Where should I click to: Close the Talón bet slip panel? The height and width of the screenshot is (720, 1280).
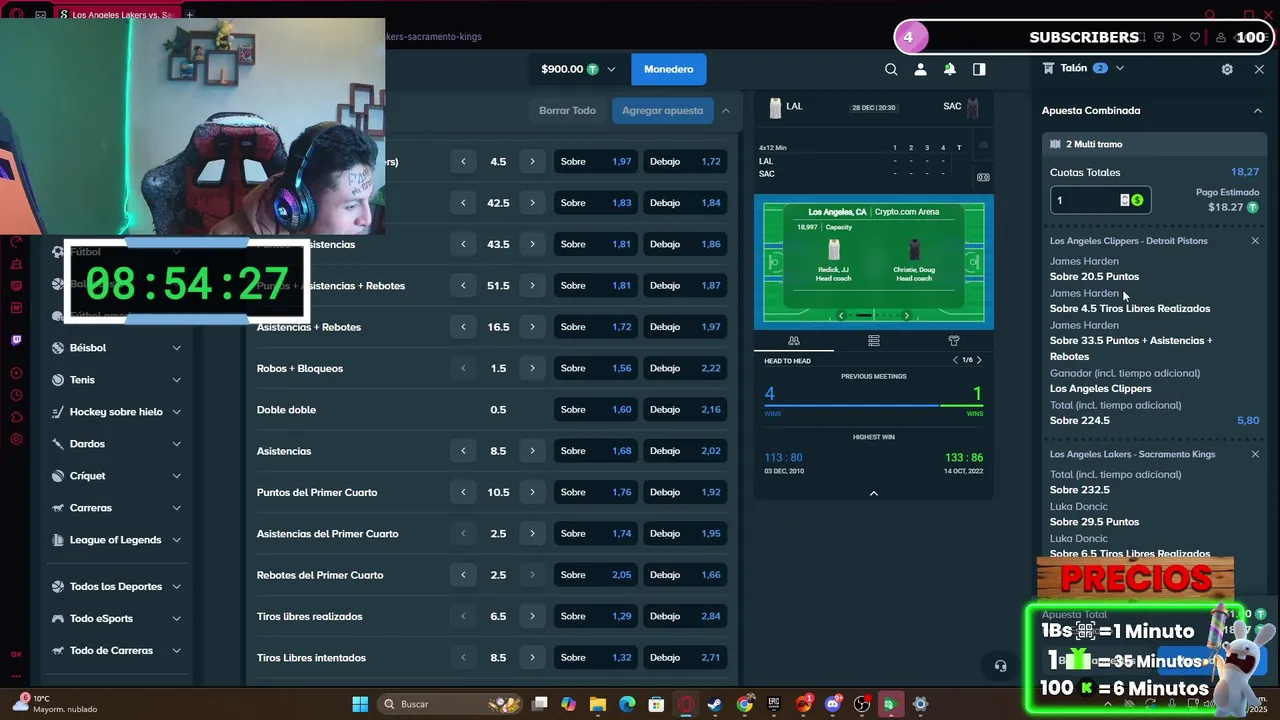pyautogui.click(x=1259, y=69)
